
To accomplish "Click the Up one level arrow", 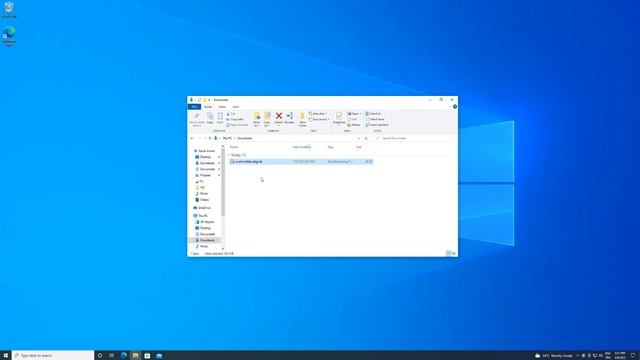I will click(x=210, y=138).
